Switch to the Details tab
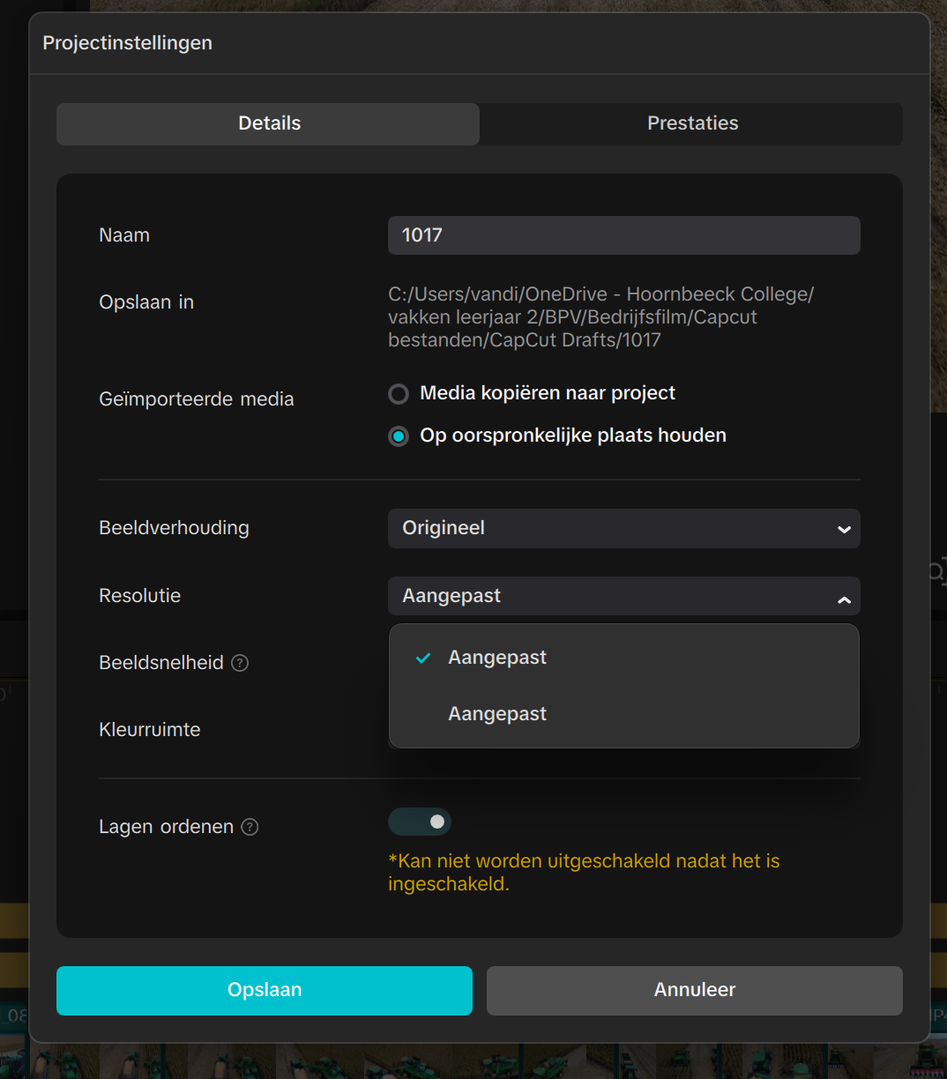Screen dimensions: 947x1079 tap(268, 124)
